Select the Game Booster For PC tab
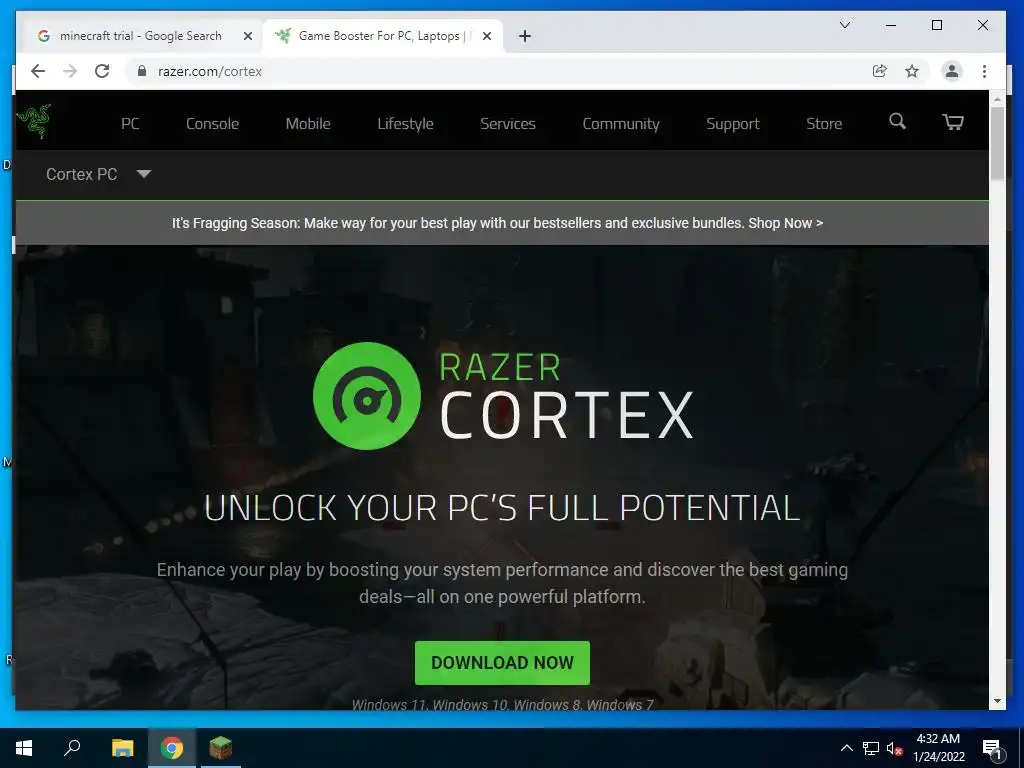The image size is (1024, 768). [x=382, y=36]
